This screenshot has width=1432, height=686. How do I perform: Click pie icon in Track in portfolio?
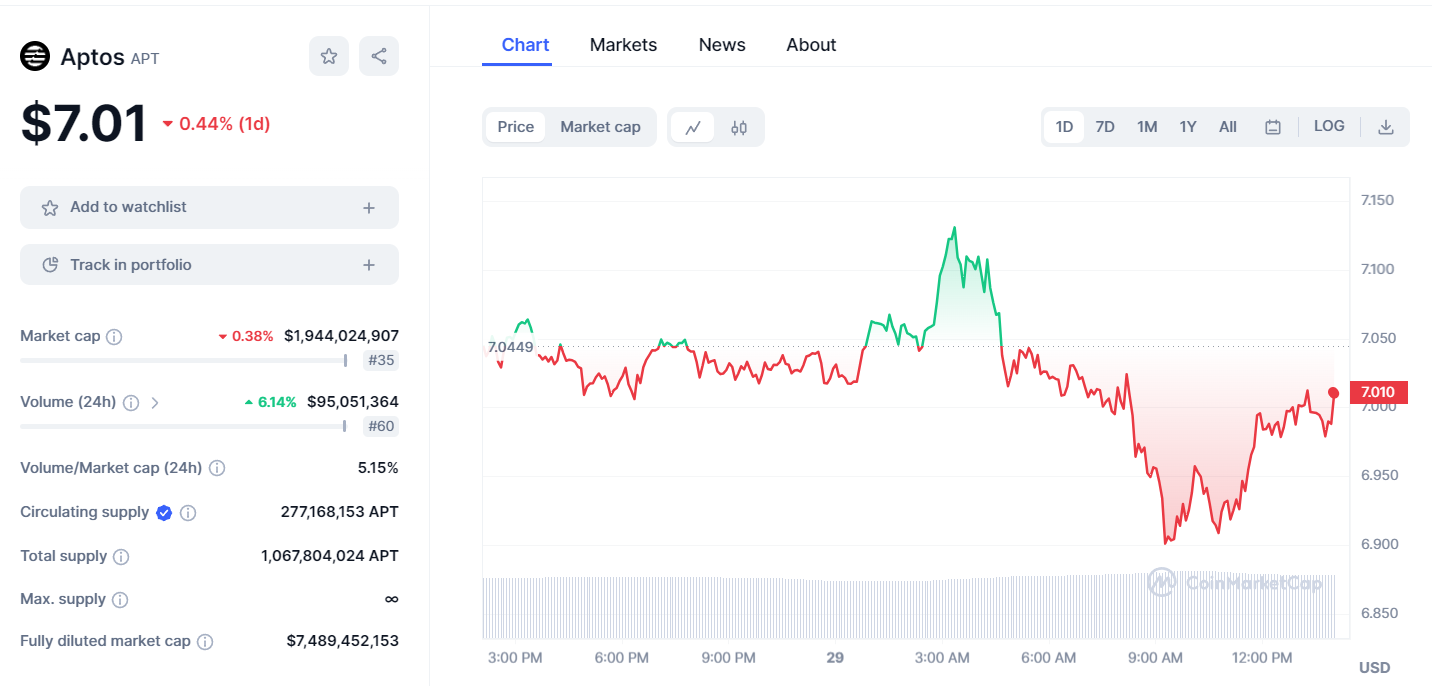click(x=50, y=265)
